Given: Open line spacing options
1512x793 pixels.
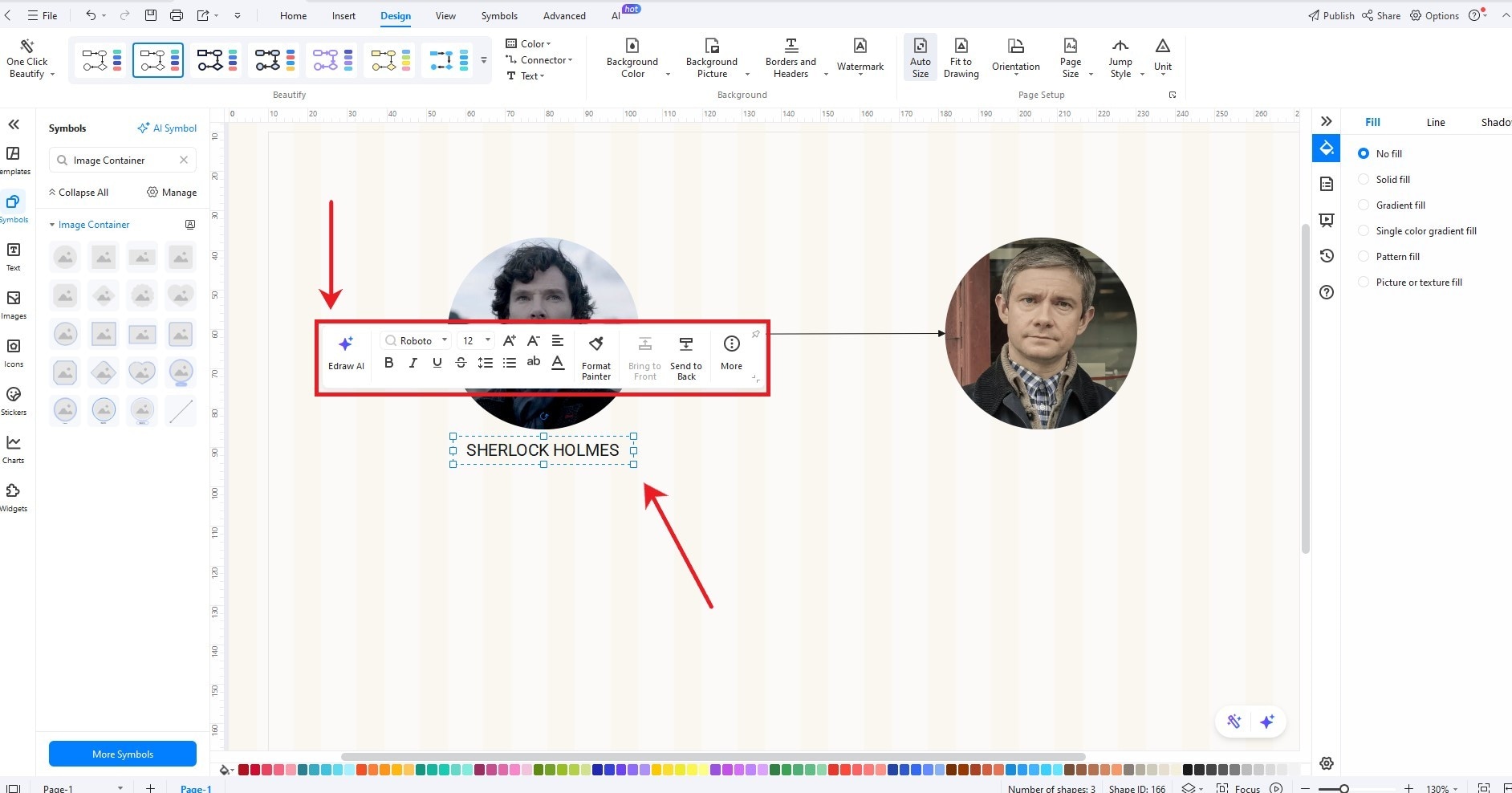Looking at the screenshot, I should [x=485, y=363].
